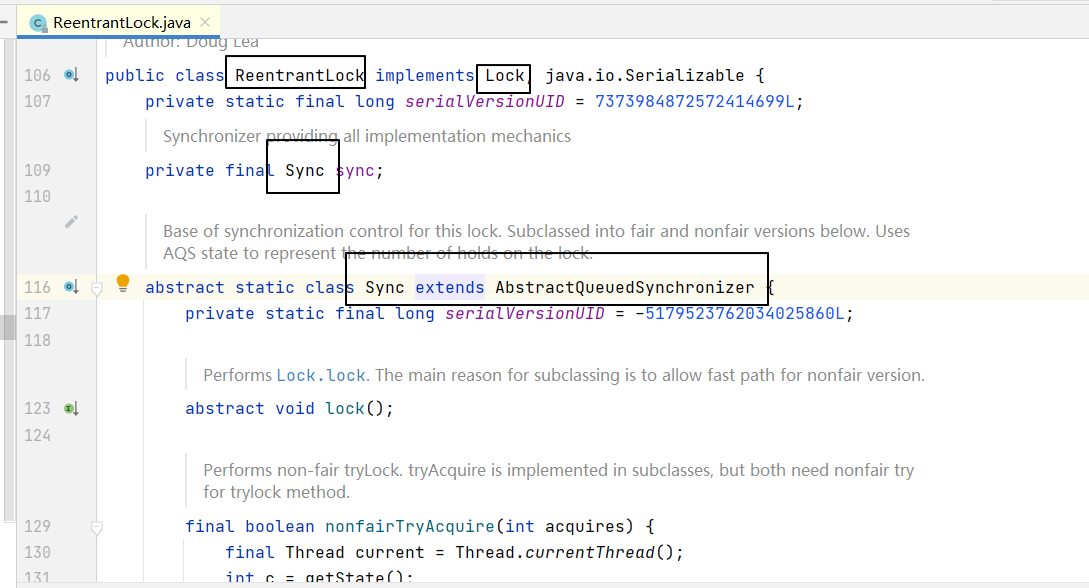Image resolution: width=1089 pixels, height=588 pixels.
Task: Click AbstractQueuedSynchronizer in the extends clause
Action: (x=625, y=288)
